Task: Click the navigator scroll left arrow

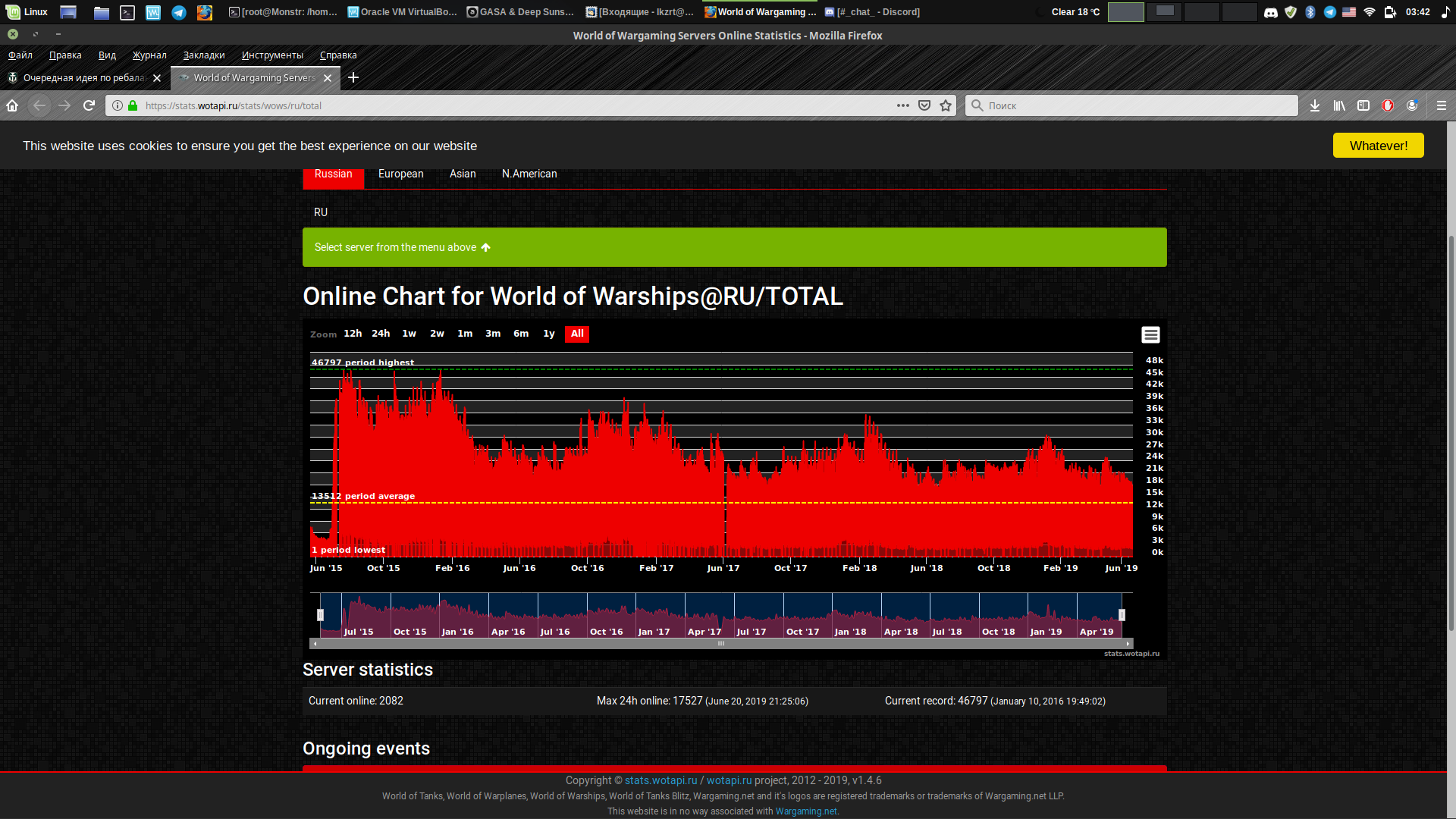Action: click(315, 644)
